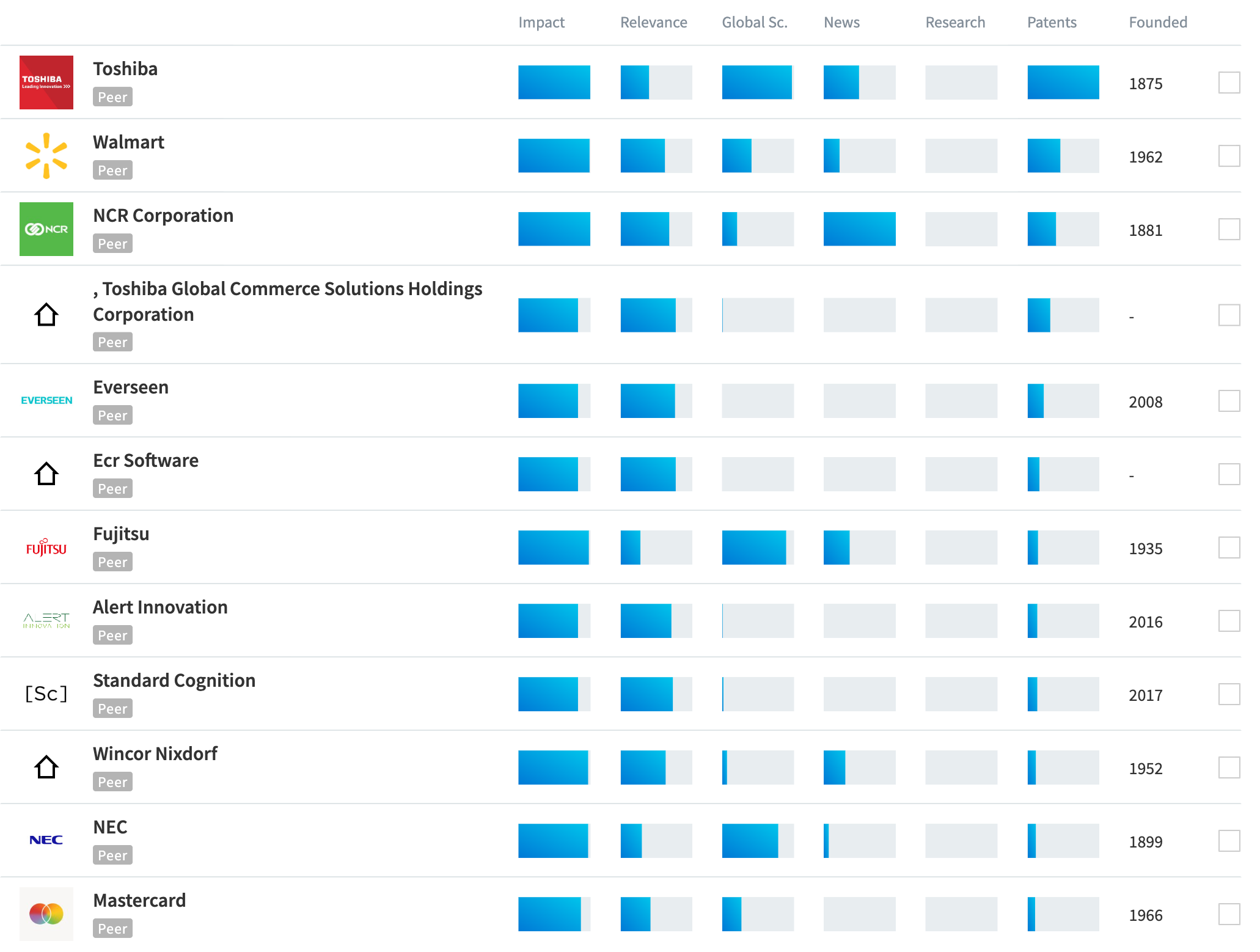Viewport: 1260px width, 952px height.
Task: Sort companies by Founded column
Action: [1158, 23]
